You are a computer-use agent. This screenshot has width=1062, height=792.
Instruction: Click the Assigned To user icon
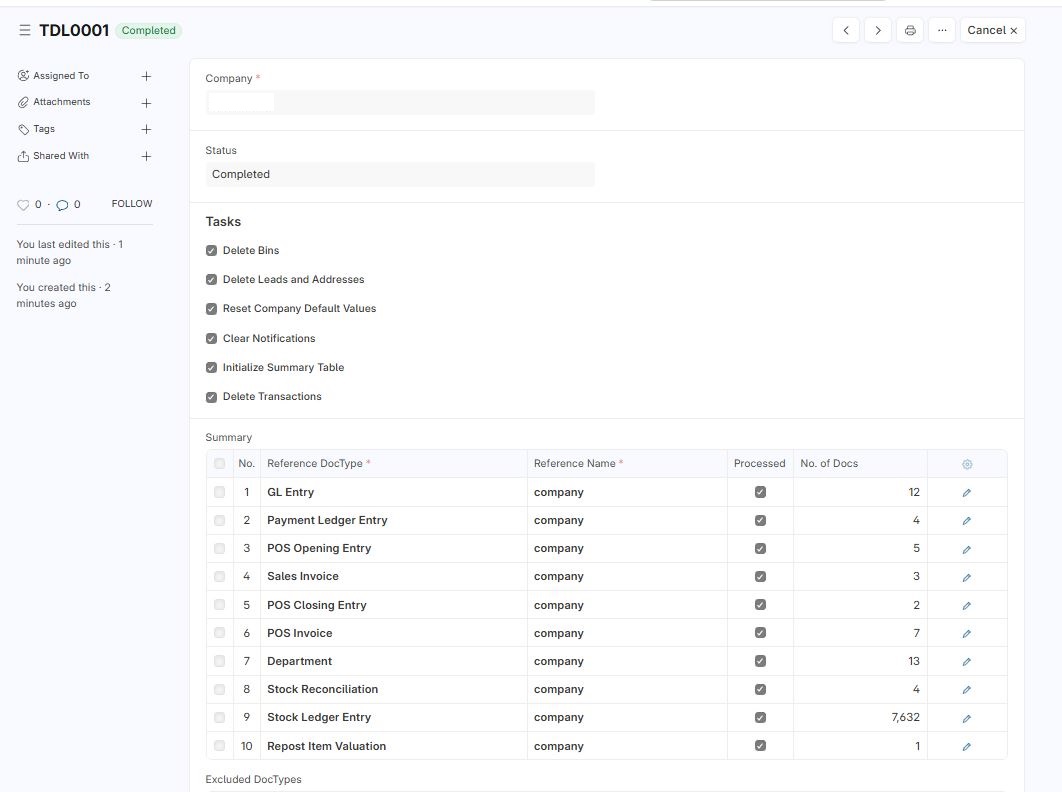pyautogui.click(x=23, y=75)
